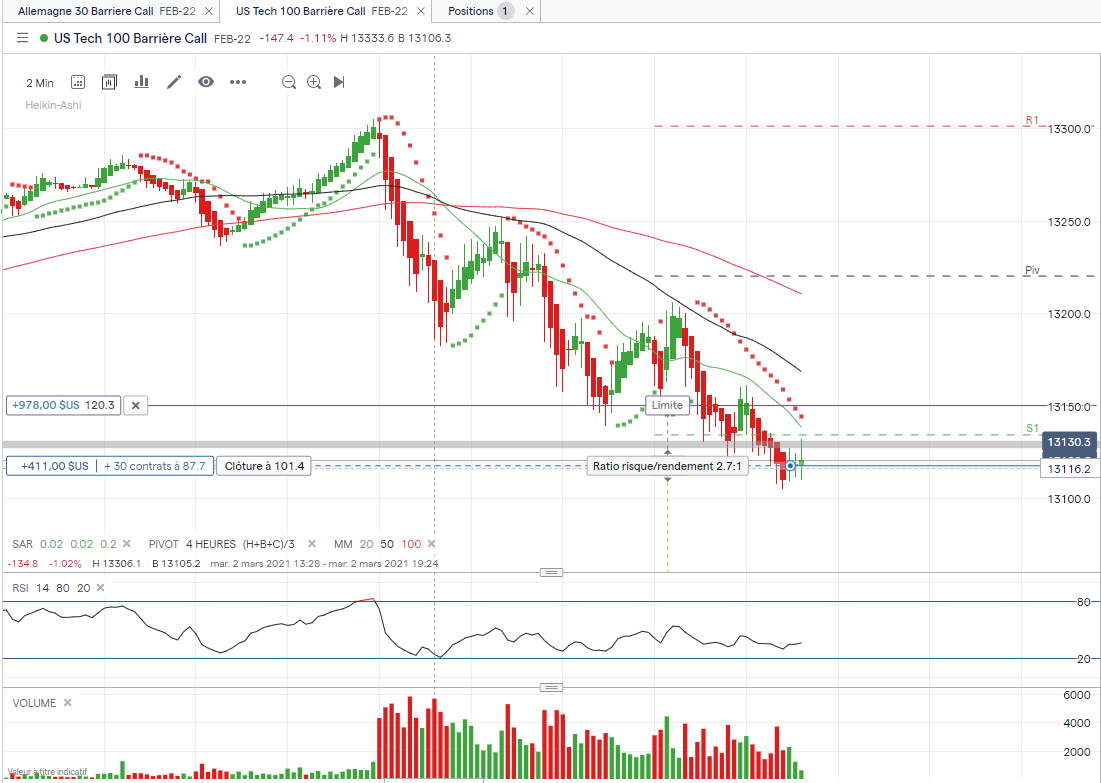Remove the MM moving averages indicator
Image resolution: width=1101 pixels, height=783 pixels.
pos(431,544)
